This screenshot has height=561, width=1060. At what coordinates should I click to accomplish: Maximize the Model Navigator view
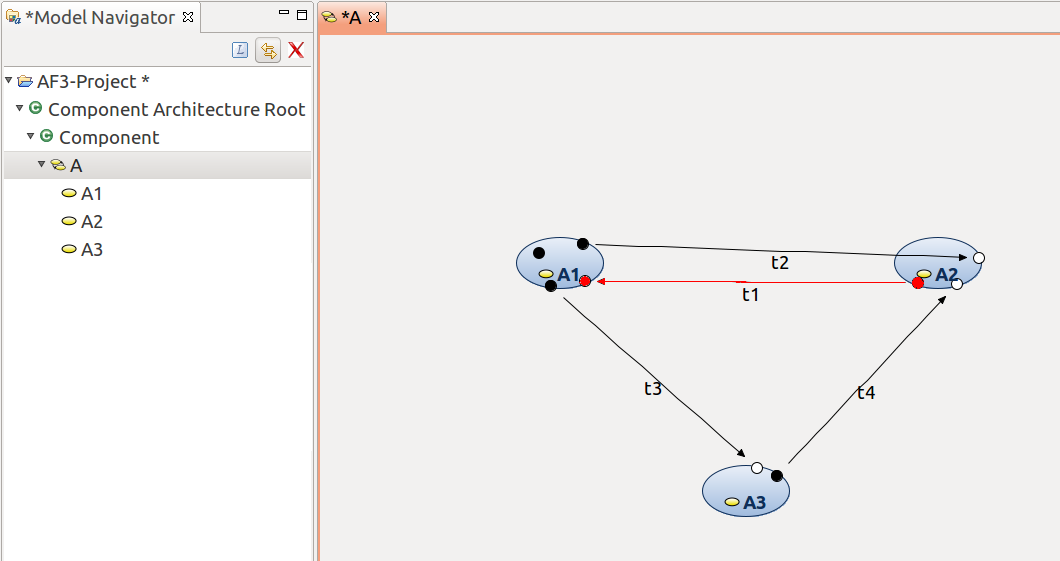[302, 14]
